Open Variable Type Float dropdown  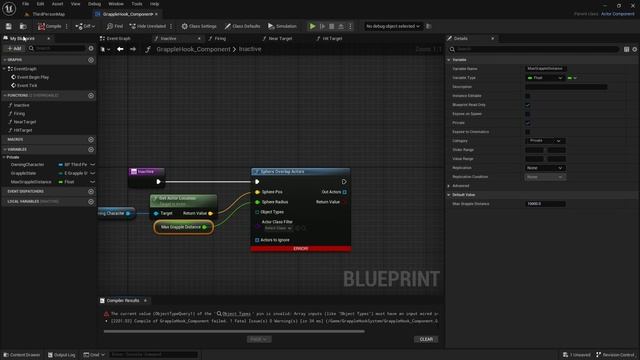[x=544, y=78]
